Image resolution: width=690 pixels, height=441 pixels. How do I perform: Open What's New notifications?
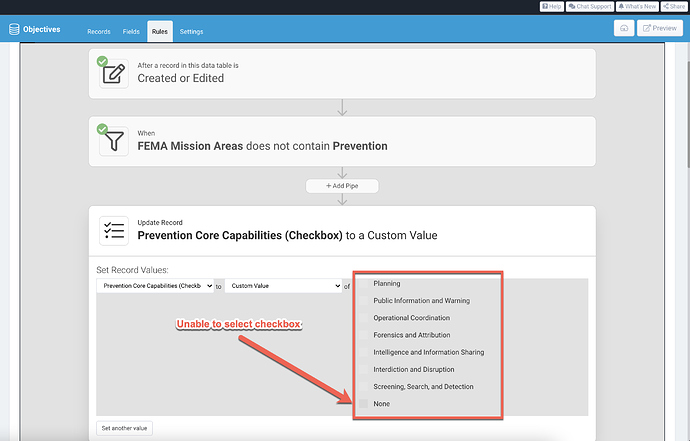[637, 6]
